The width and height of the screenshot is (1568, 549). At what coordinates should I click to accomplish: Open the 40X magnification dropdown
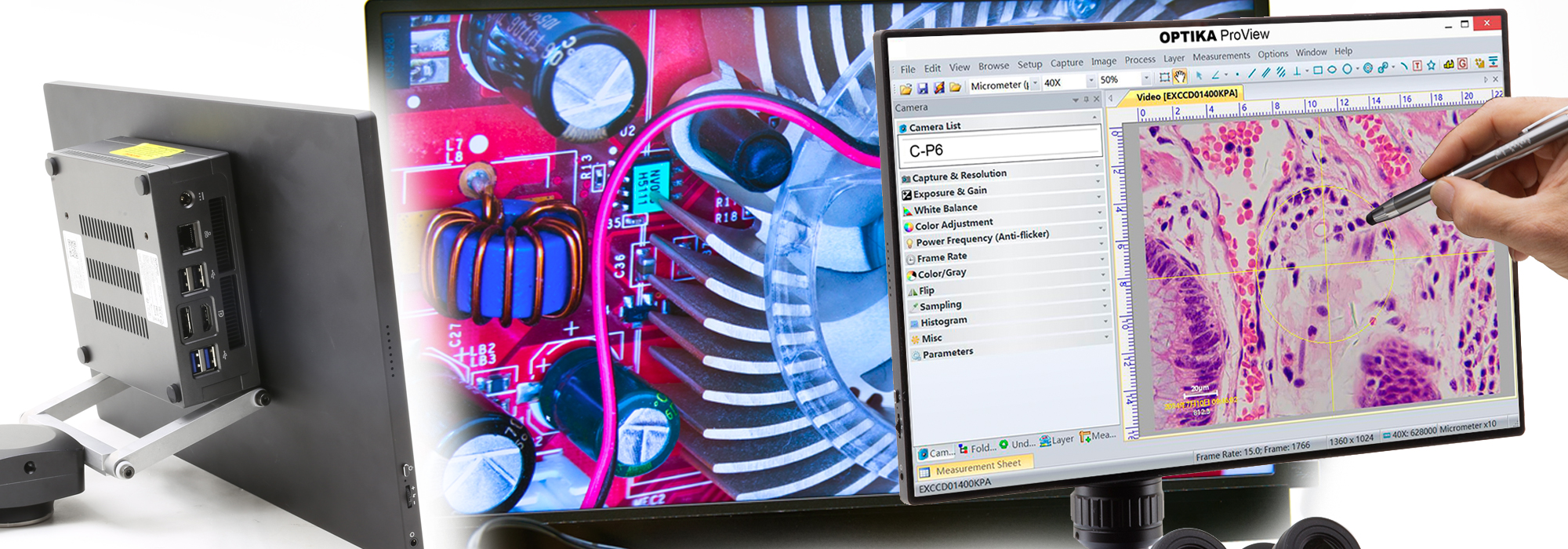tap(1091, 81)
